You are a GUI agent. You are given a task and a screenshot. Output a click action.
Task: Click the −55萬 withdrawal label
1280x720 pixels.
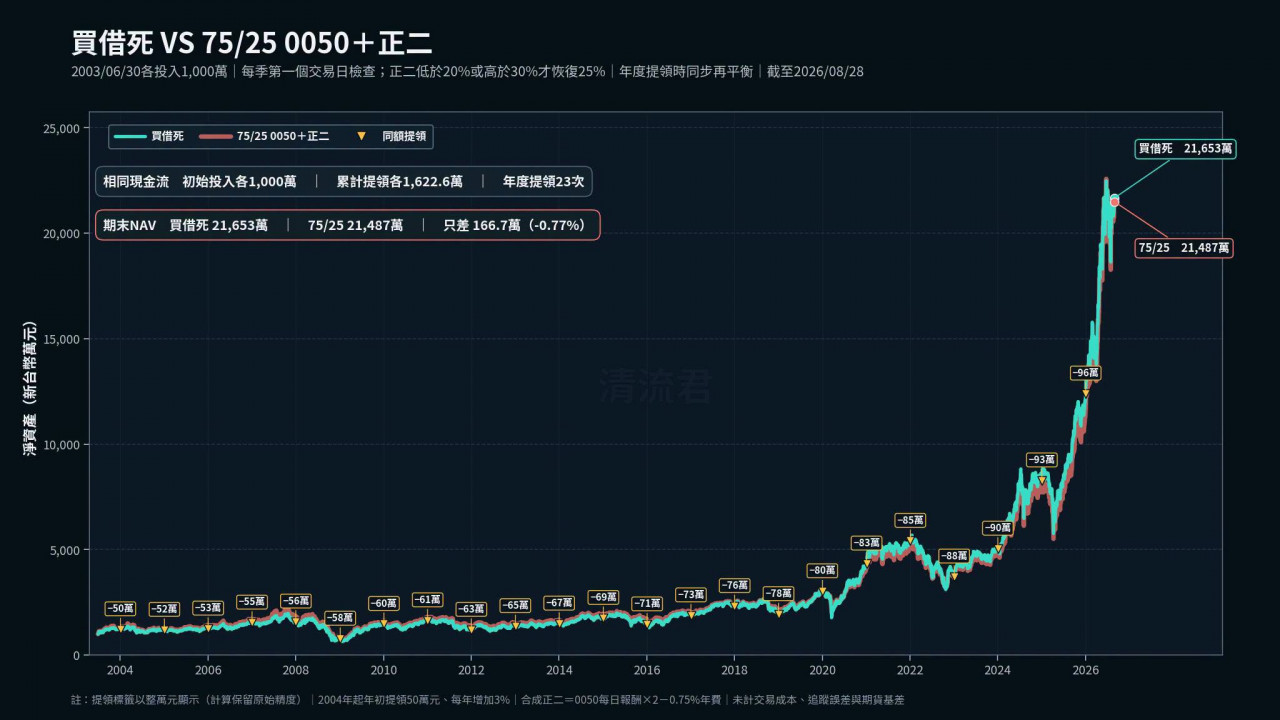point(252,602)
